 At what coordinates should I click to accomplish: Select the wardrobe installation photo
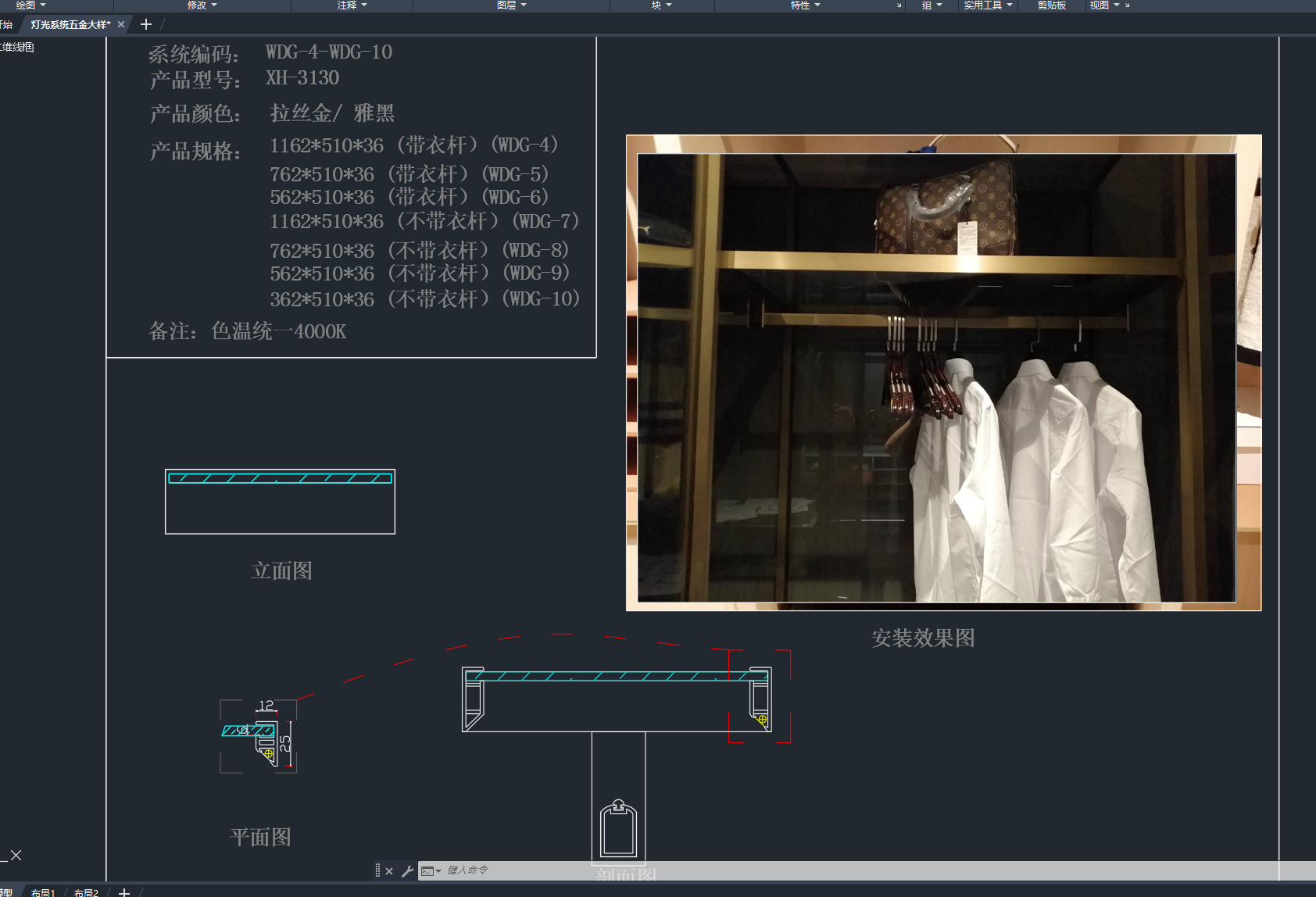[943, 373]
